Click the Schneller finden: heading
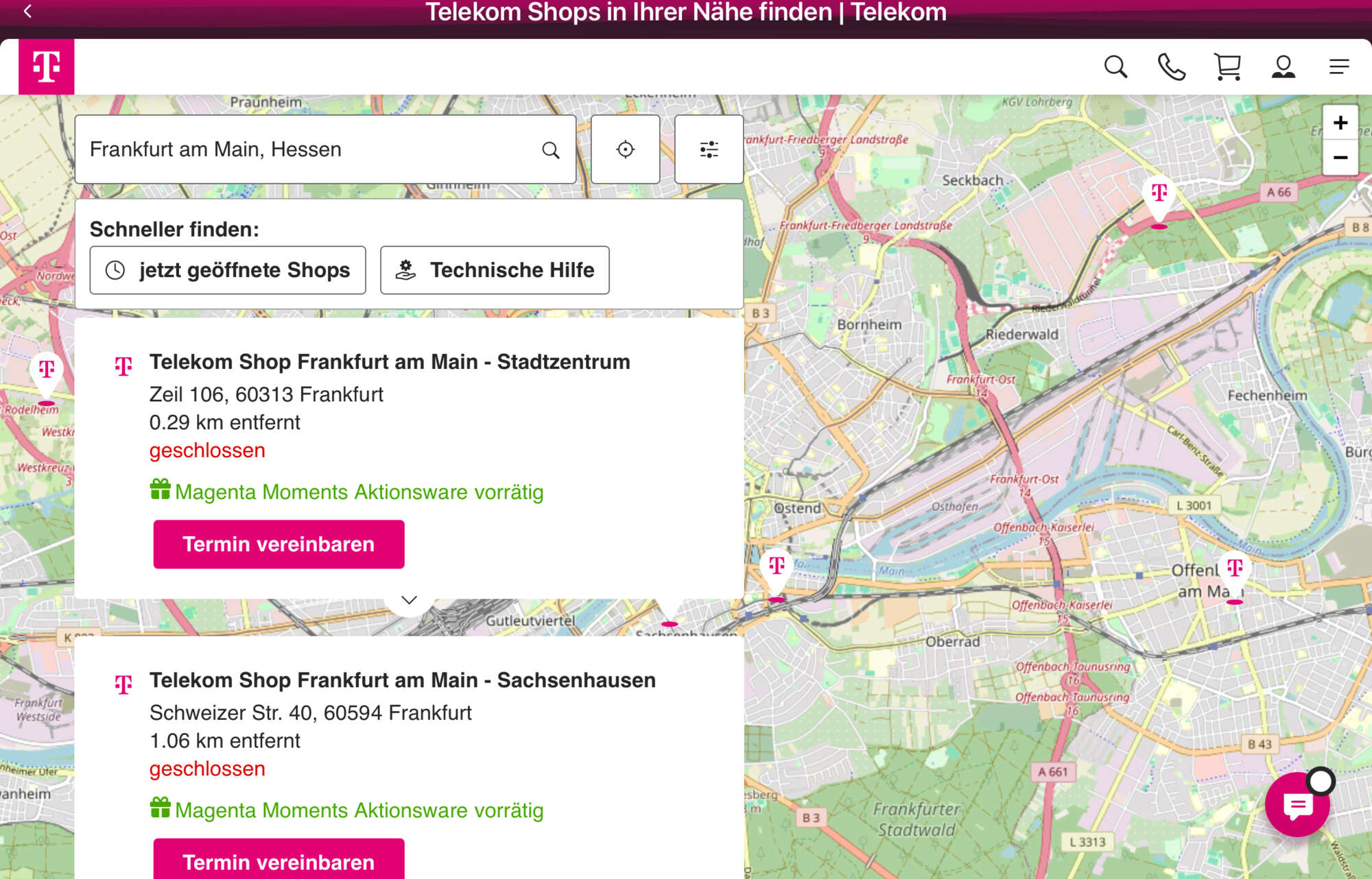 tap(174, 229)
